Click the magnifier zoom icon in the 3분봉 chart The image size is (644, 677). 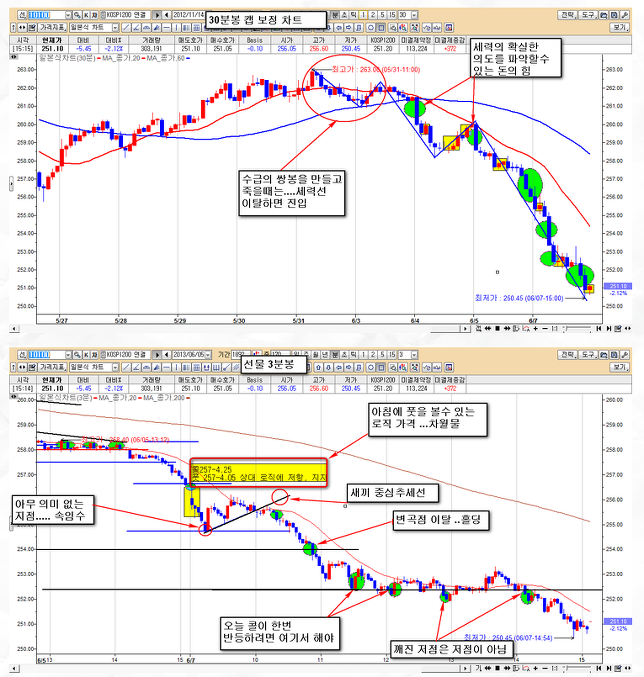[x=392, y=367]
